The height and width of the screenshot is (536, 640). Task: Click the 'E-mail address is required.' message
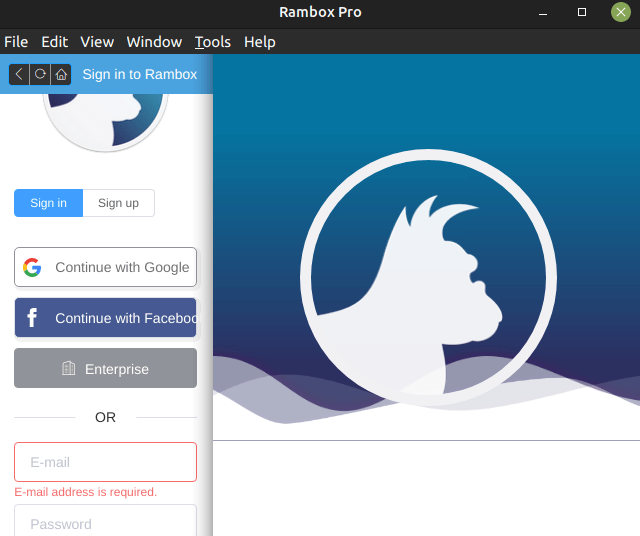coord(86,492)
